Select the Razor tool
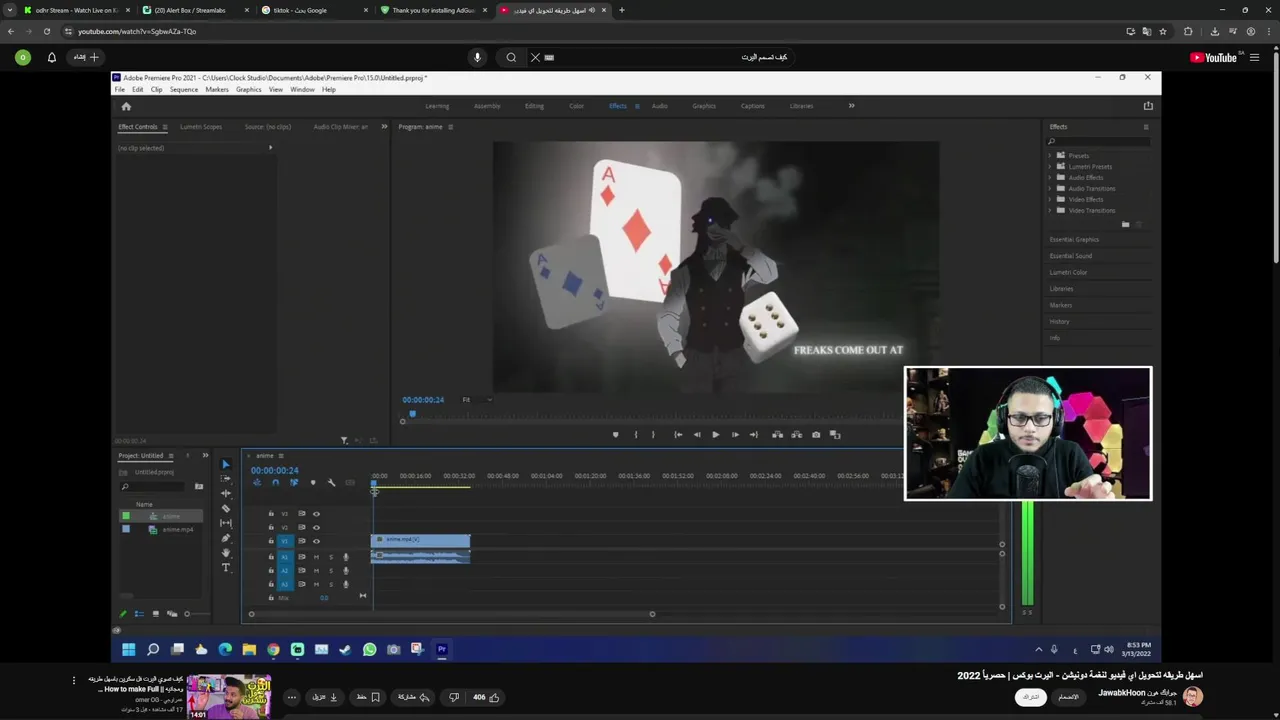This screenshot has width=1280, height=720. click(x=225, y=508)
